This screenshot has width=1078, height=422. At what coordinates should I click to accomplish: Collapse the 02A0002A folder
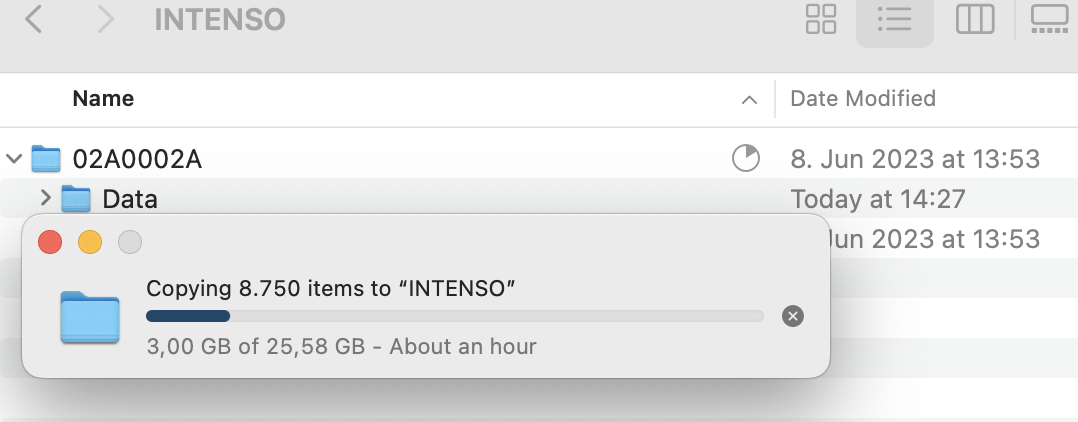click(14, 158)
